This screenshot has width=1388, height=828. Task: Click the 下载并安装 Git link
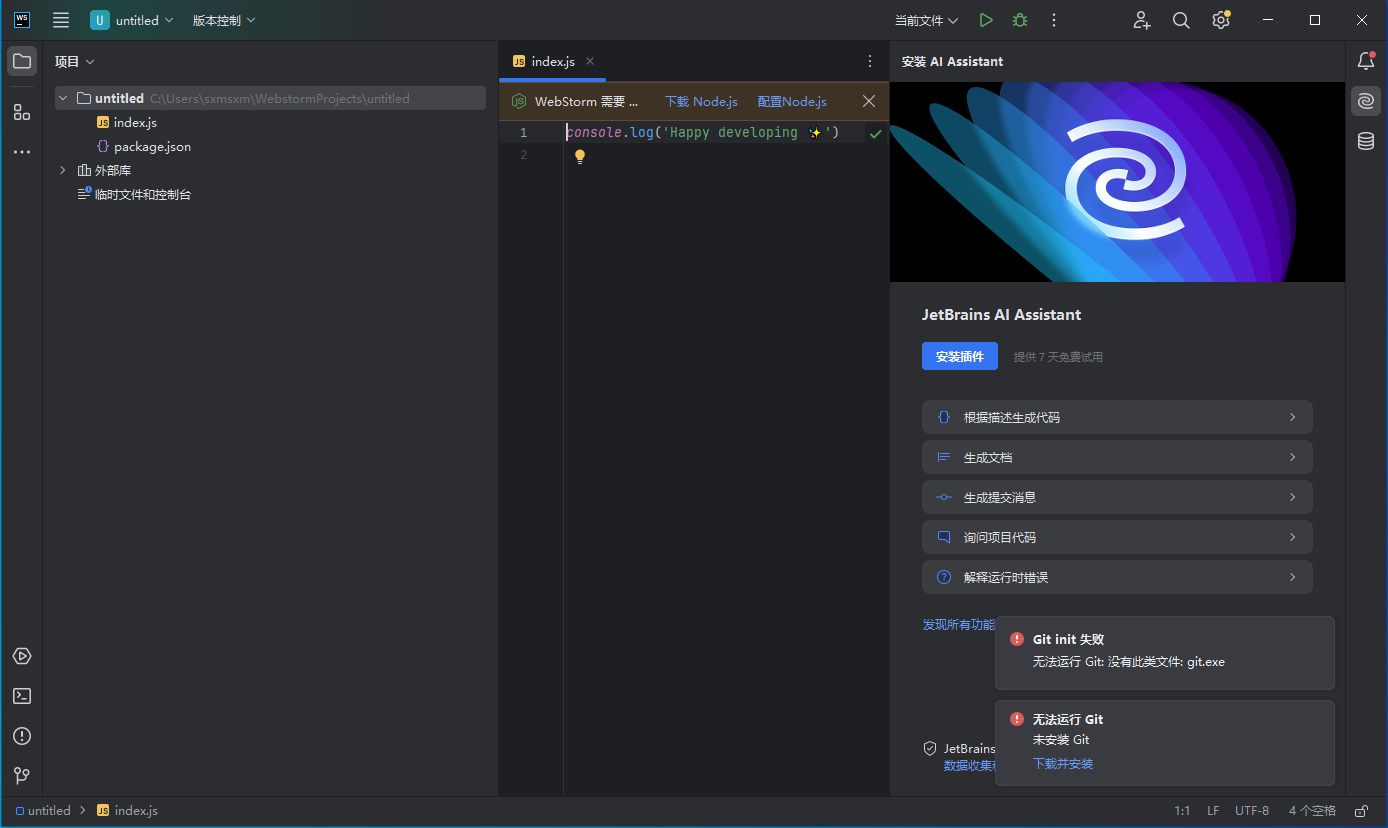[1063, 764]
